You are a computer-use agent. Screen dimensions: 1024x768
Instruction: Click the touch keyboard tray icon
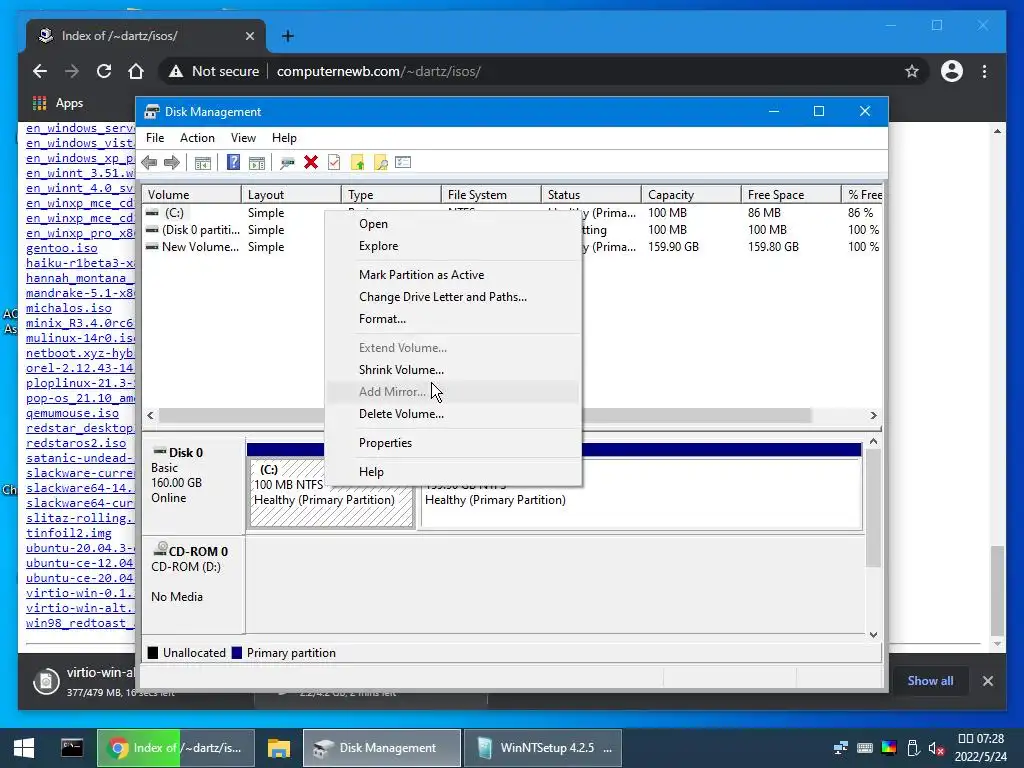click(865, 748)
